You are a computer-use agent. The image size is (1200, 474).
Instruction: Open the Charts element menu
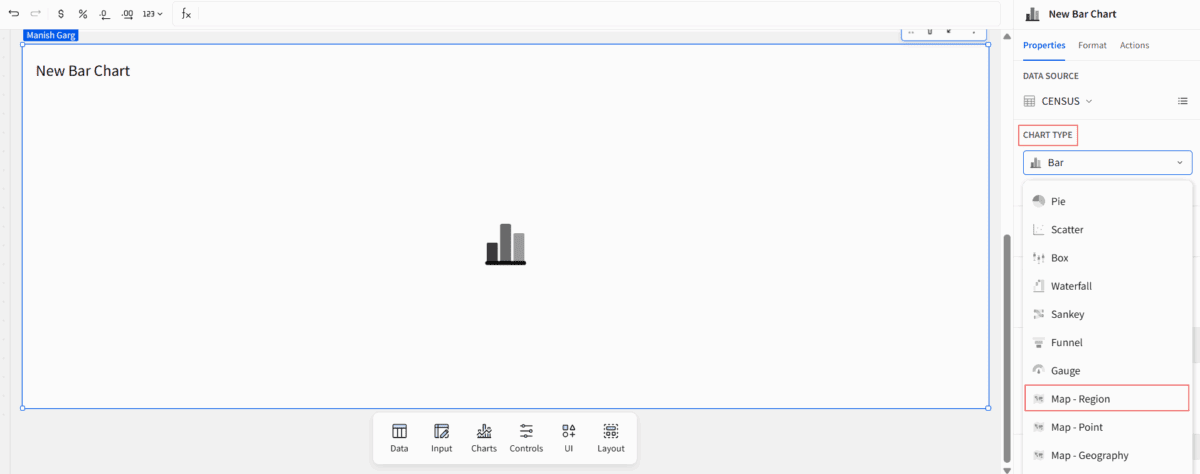point(484,438)
